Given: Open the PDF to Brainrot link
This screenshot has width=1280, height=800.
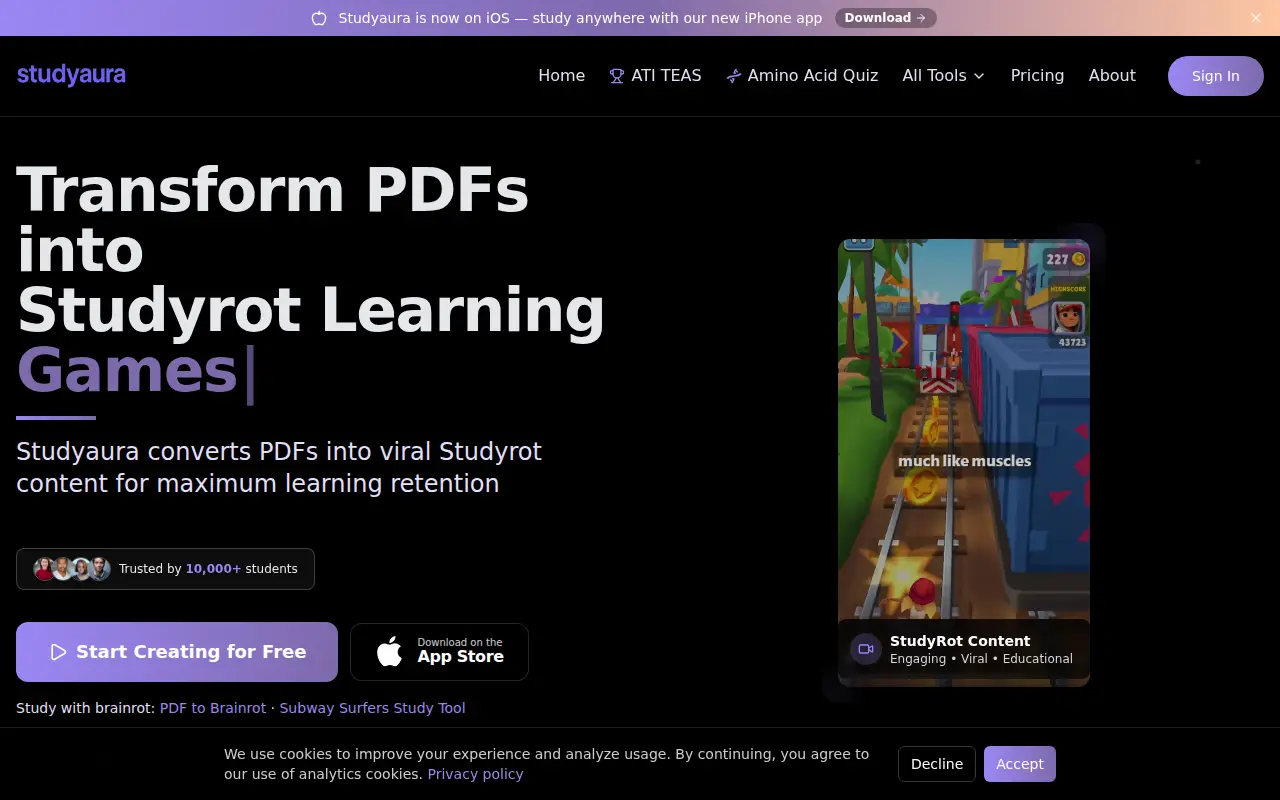Looking at the screenshot, I should [x=213, y=708].
